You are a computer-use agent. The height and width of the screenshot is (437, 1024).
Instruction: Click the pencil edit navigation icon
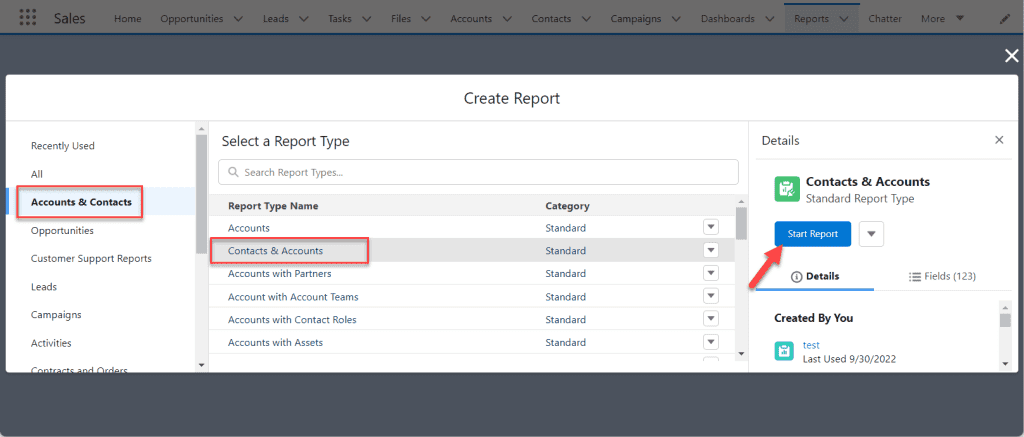coord(1004,19)
